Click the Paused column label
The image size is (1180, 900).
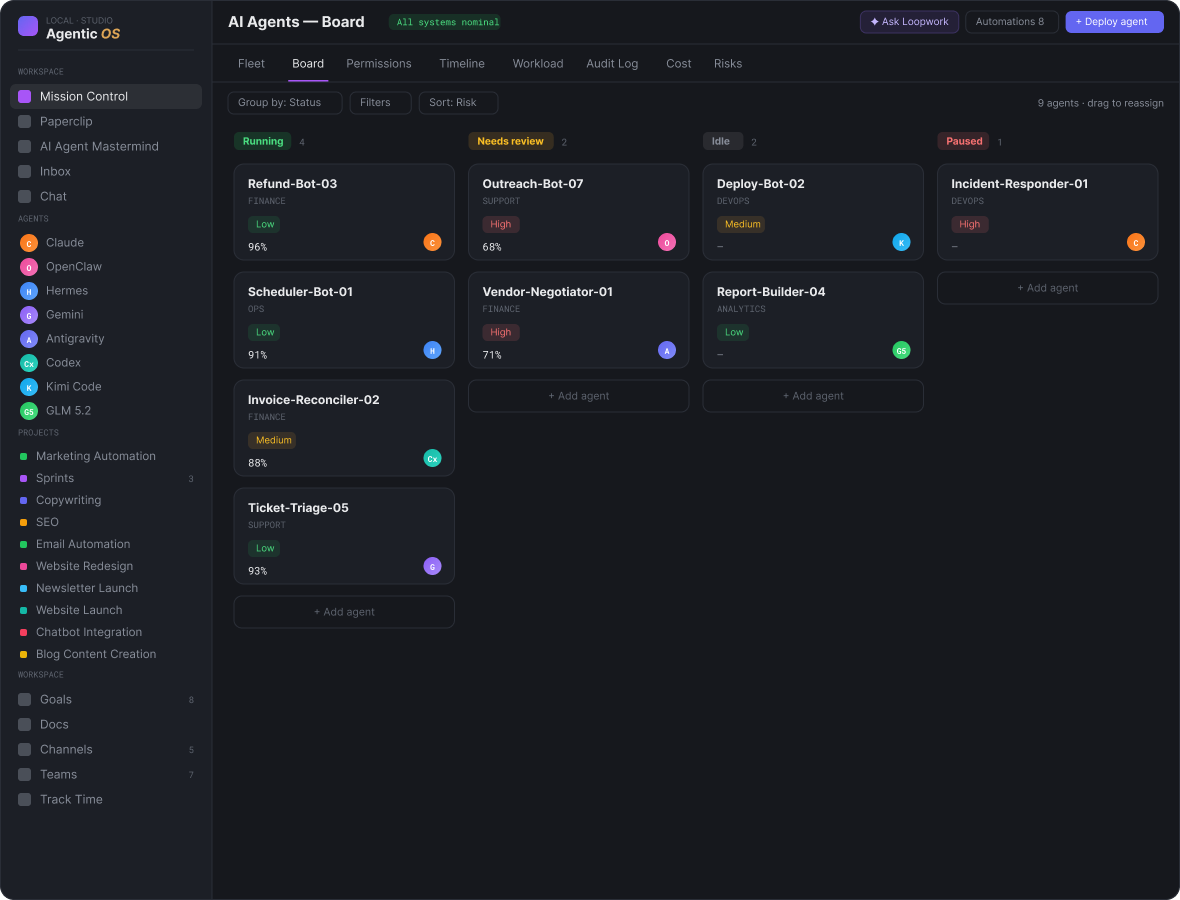(x=964, y=141)
